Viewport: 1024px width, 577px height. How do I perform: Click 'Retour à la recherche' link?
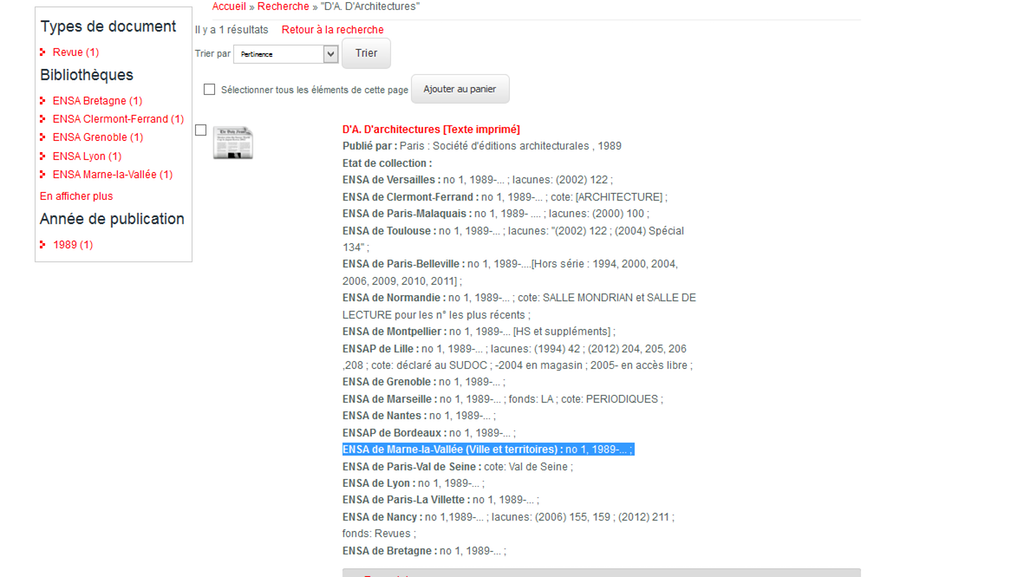(x=332, y=29)
